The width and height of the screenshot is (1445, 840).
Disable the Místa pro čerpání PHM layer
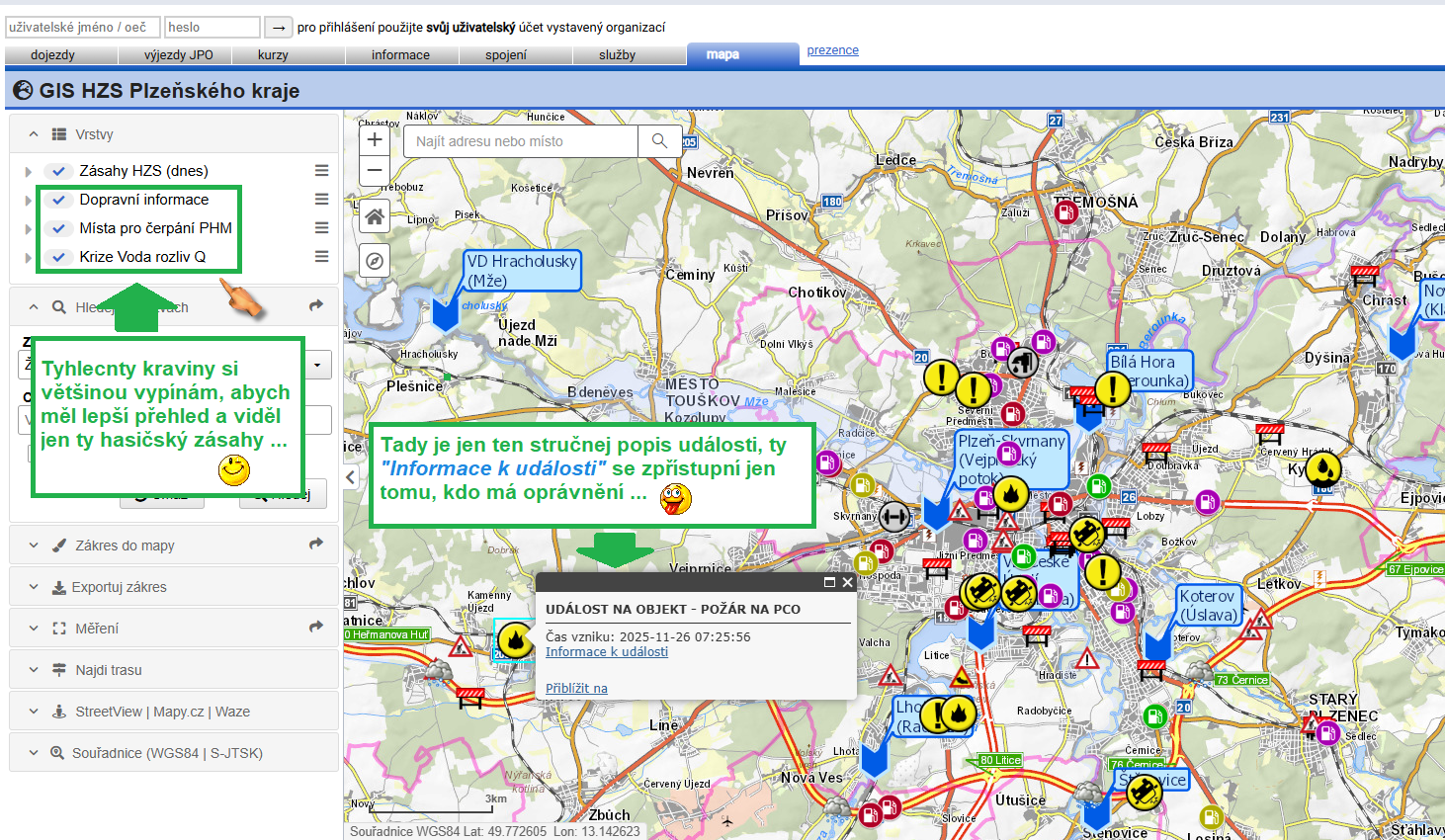pos(59,228)
